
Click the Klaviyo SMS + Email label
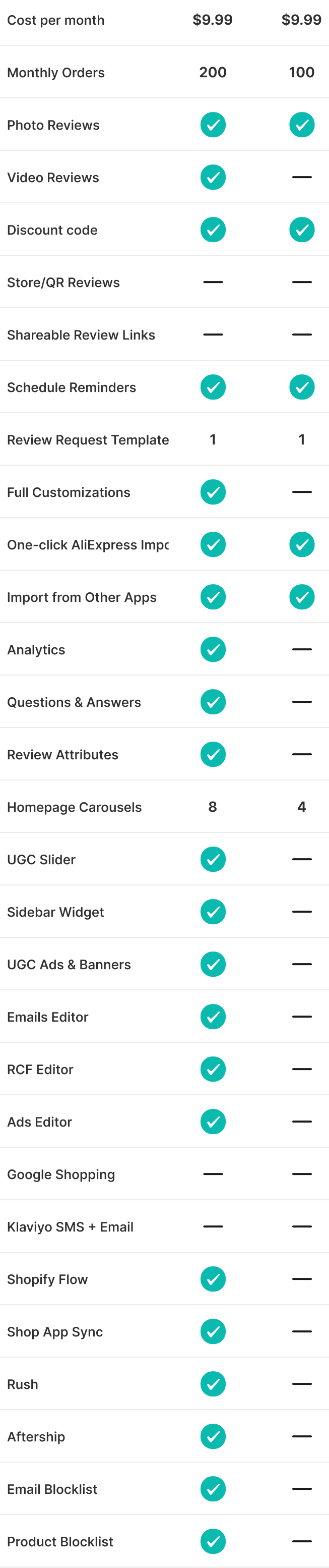70,1226
